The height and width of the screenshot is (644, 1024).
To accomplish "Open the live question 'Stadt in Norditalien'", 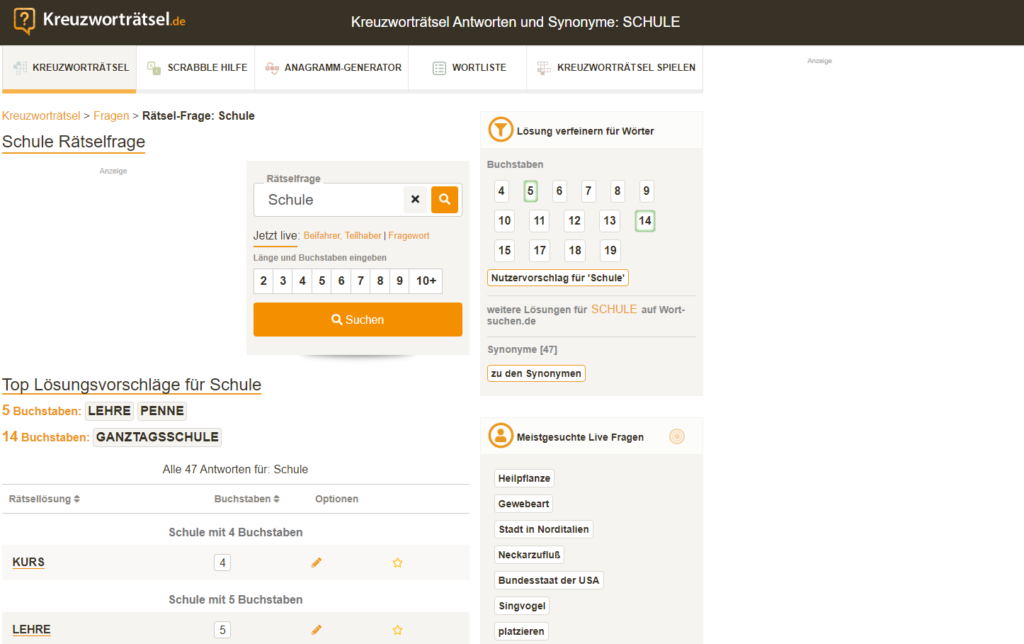I will pyautogui.click(x=543, y=529).
